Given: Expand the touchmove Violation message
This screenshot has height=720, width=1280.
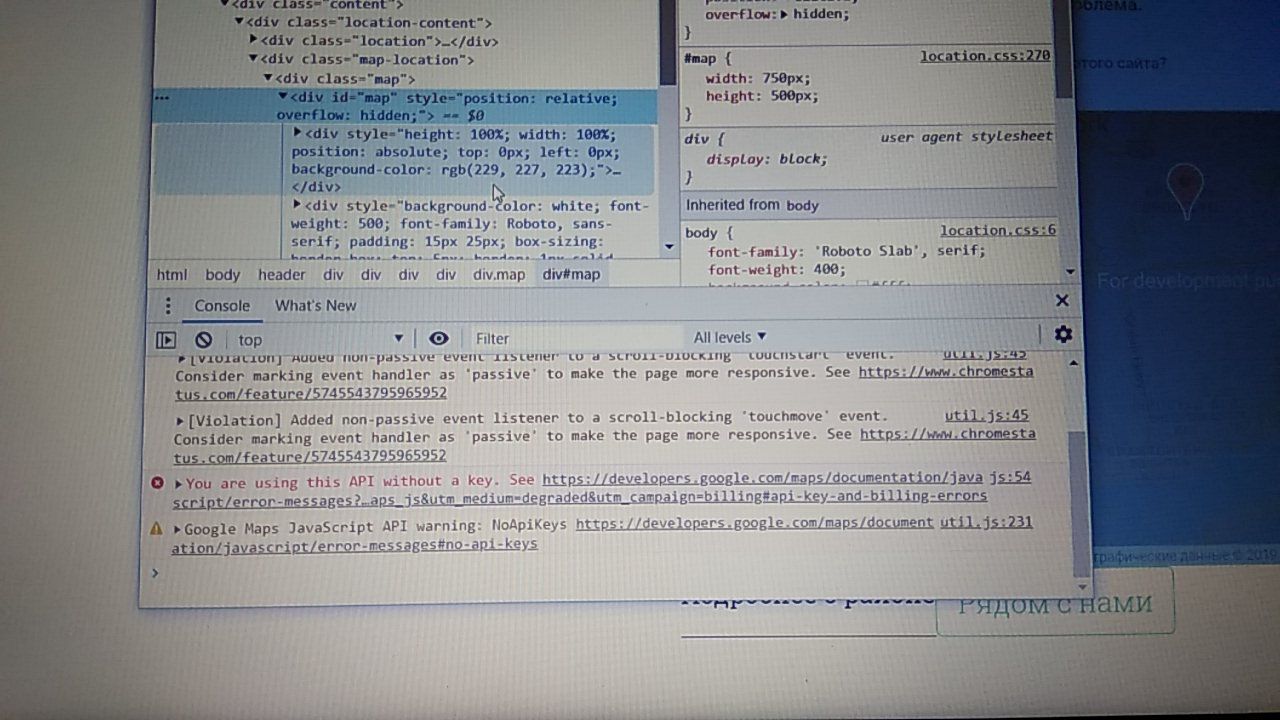Looking at the screenshot, I should coord(181,420).
